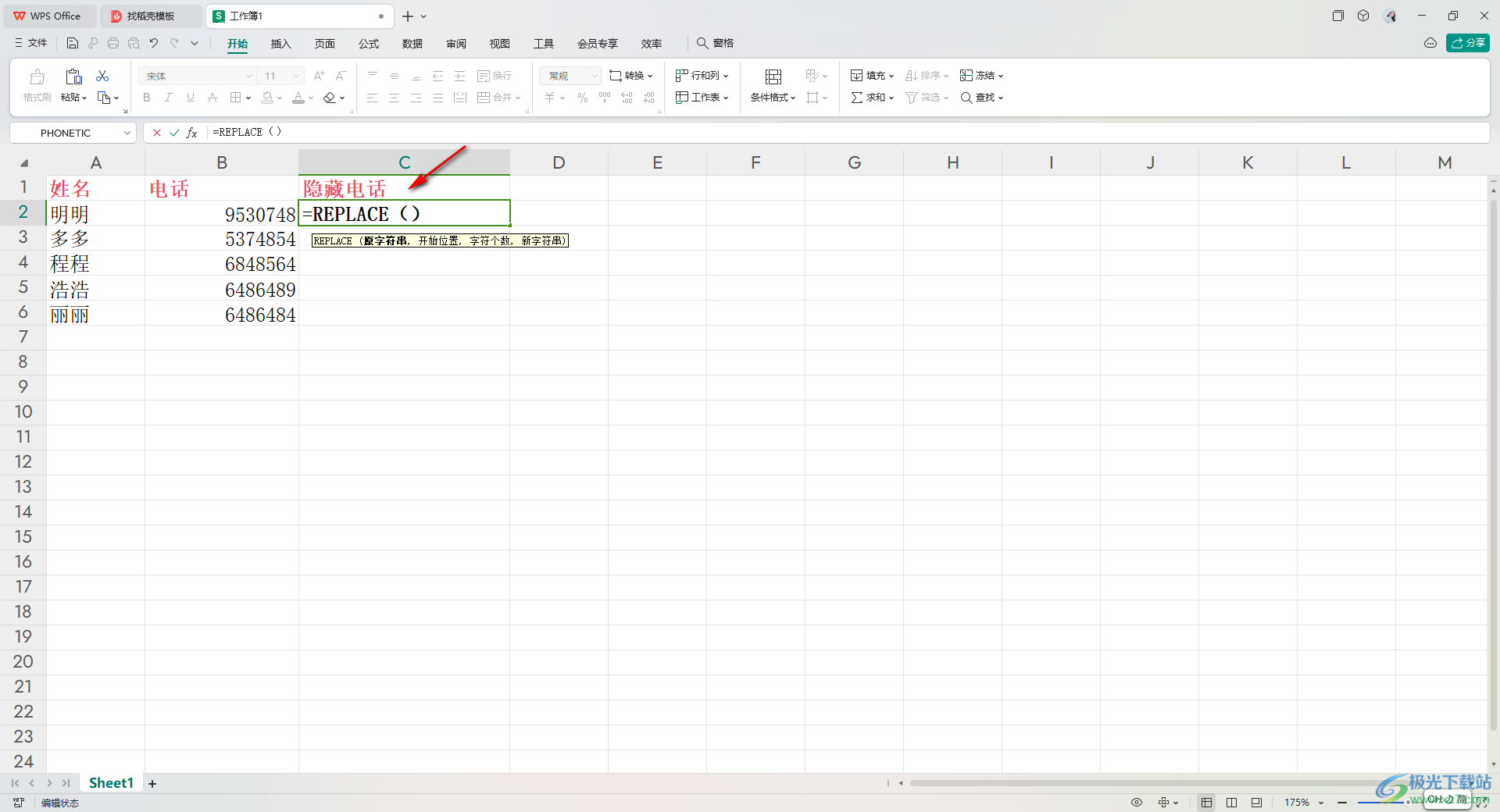Click zoom out minus button
Viewport: 1500px width, 812px height.
1342,803
